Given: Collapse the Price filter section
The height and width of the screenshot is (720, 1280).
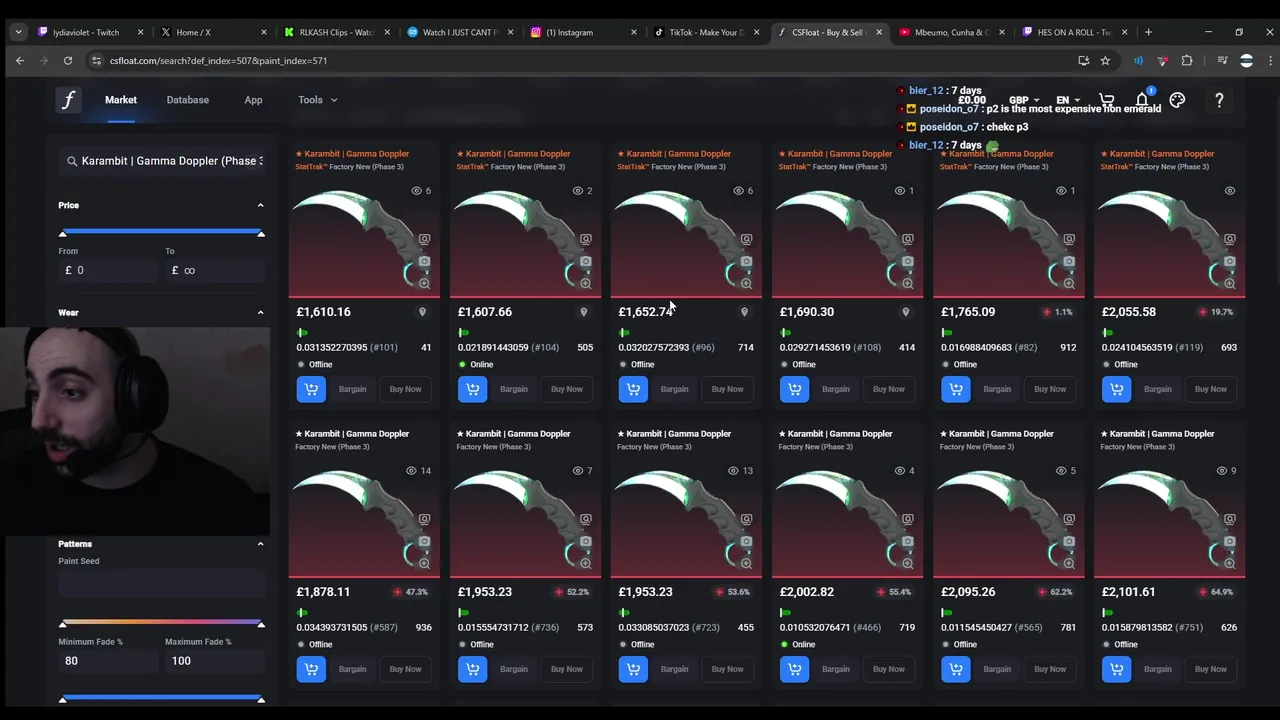Looking at the screenshot, I should pos(260,206).
